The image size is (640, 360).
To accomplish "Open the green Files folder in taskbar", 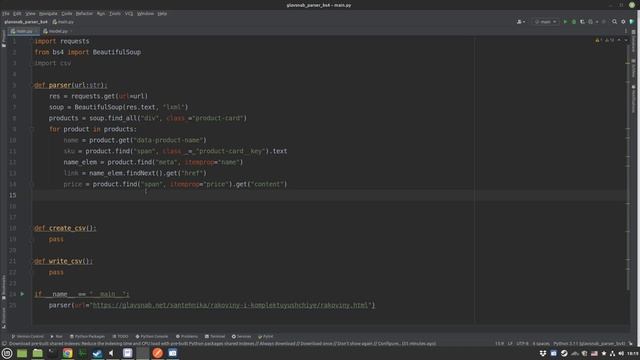I will coord(37,353).
